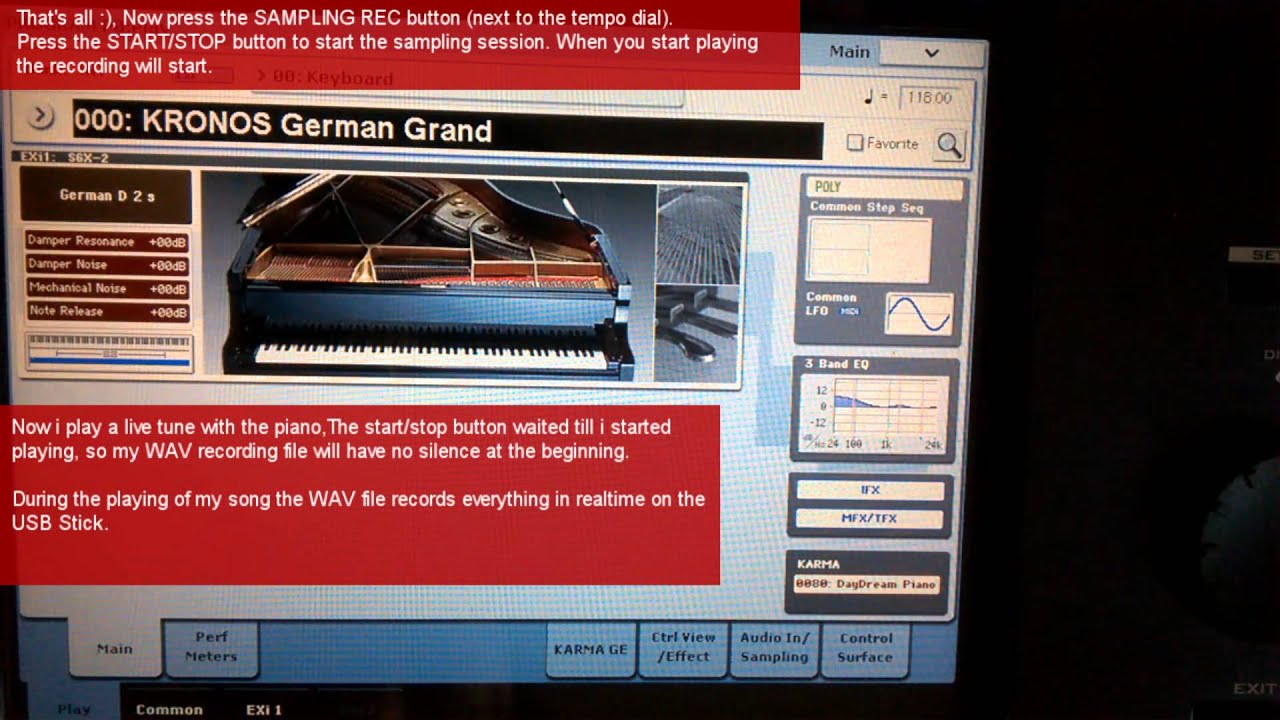Image resolution: width=1280 pixels, height=720 pixels.
Task: Select the Common page tab at bottom
Action: coord(170,708)
